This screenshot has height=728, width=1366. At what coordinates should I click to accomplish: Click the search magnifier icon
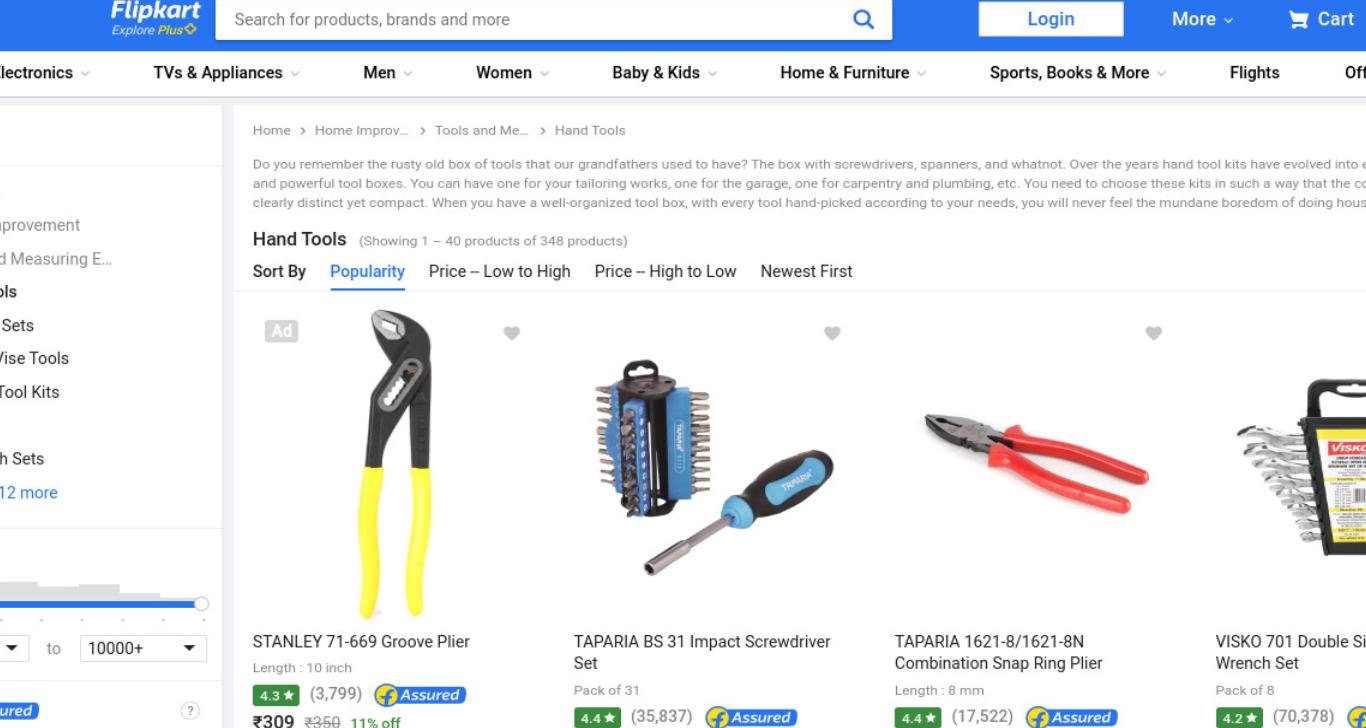[863, 19]
